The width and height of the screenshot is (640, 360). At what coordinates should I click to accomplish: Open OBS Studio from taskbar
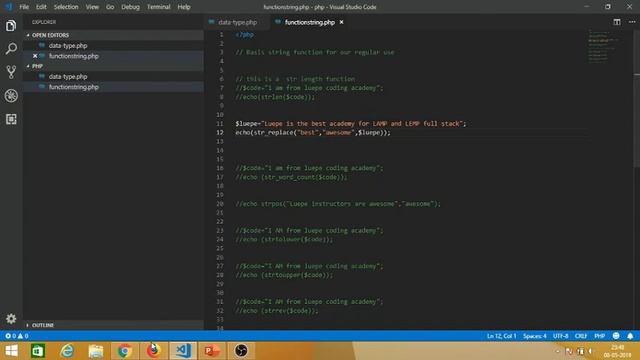[x=241, y=351]
